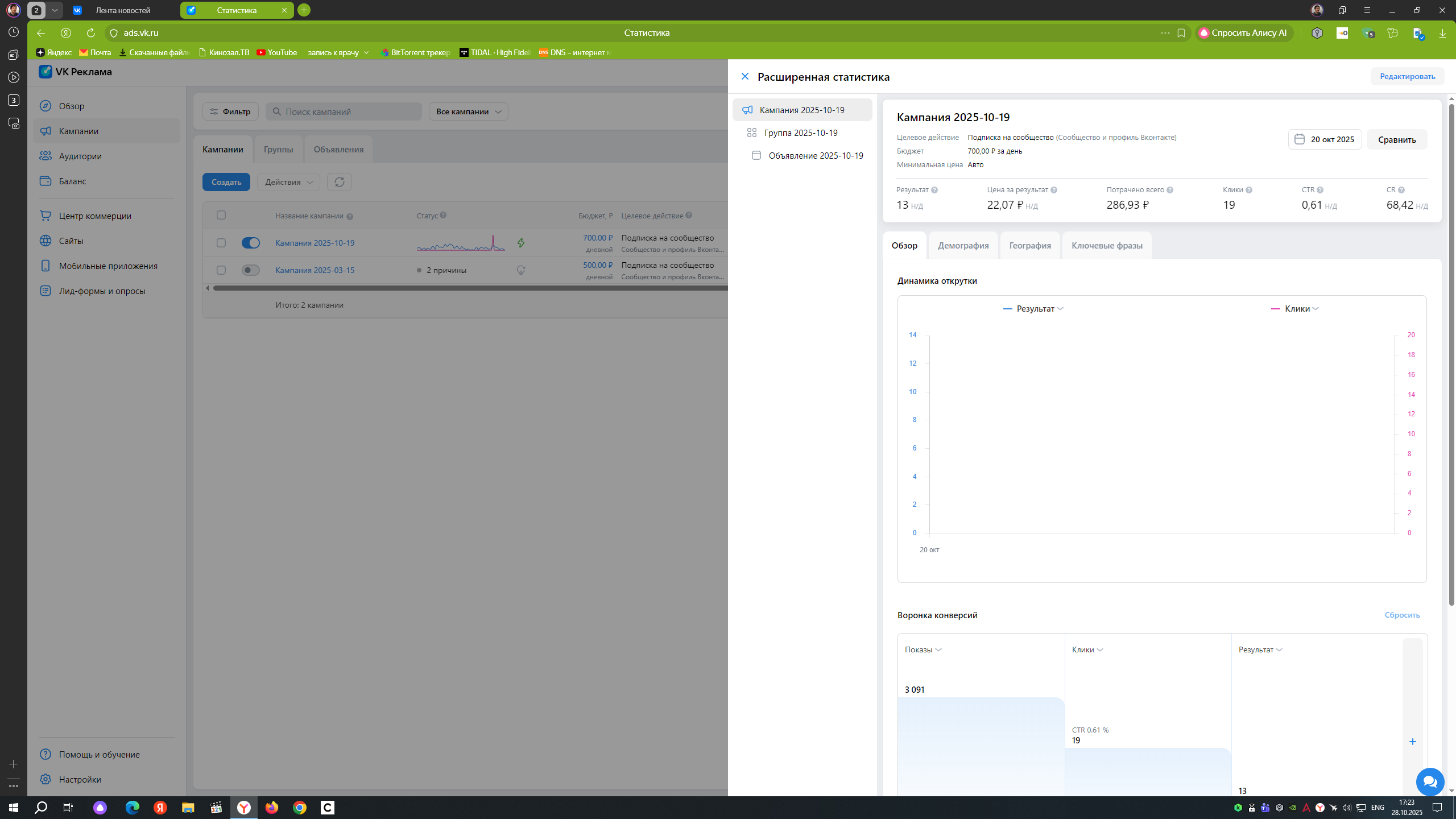1456x819 pixels.
Task: Click the help icon next to Результат metric
Action: [x=934, y=190]
